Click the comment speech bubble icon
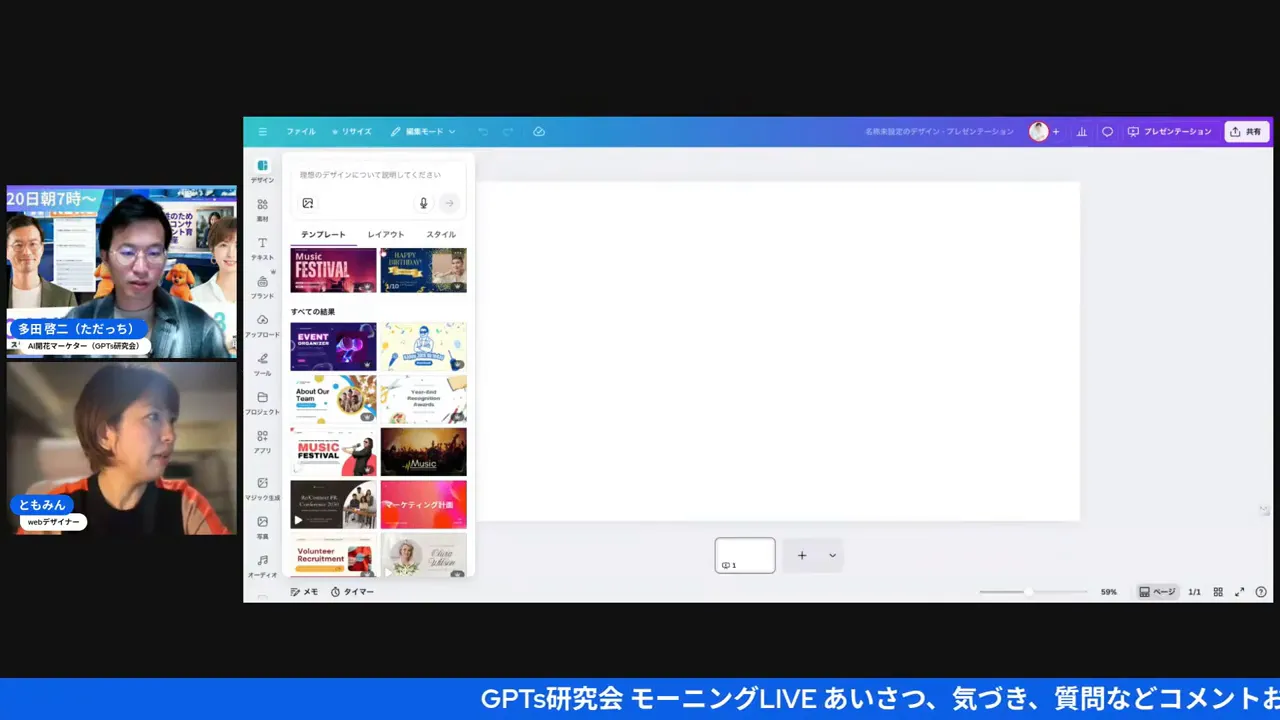The width and height of the screenshot is (1280, 720). click(x=1107, y=132)
